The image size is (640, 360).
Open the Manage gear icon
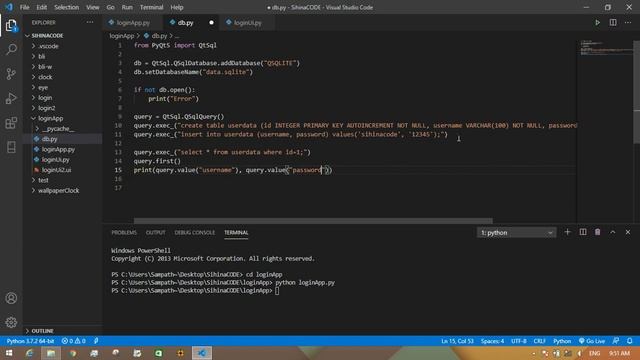(11, 322)
